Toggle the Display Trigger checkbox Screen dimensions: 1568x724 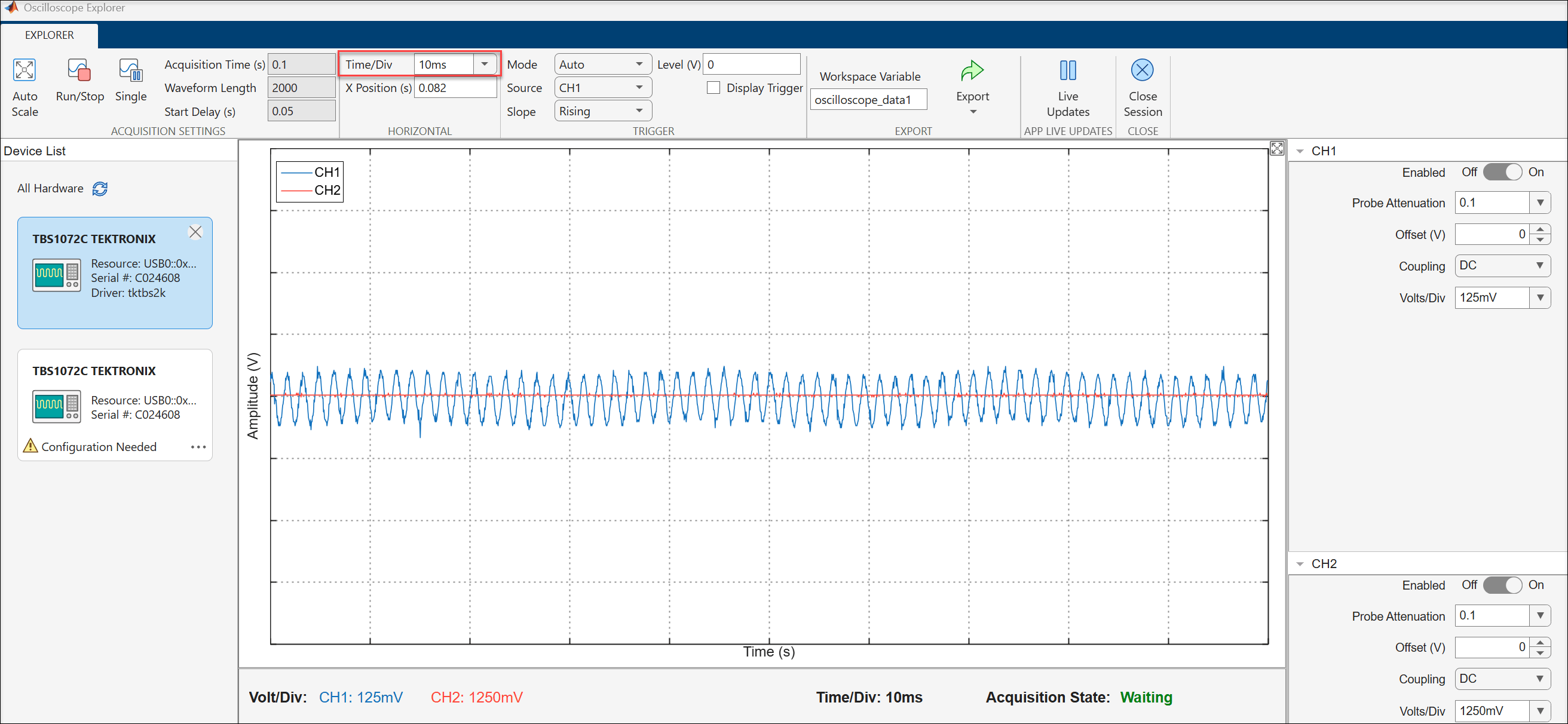713,88
